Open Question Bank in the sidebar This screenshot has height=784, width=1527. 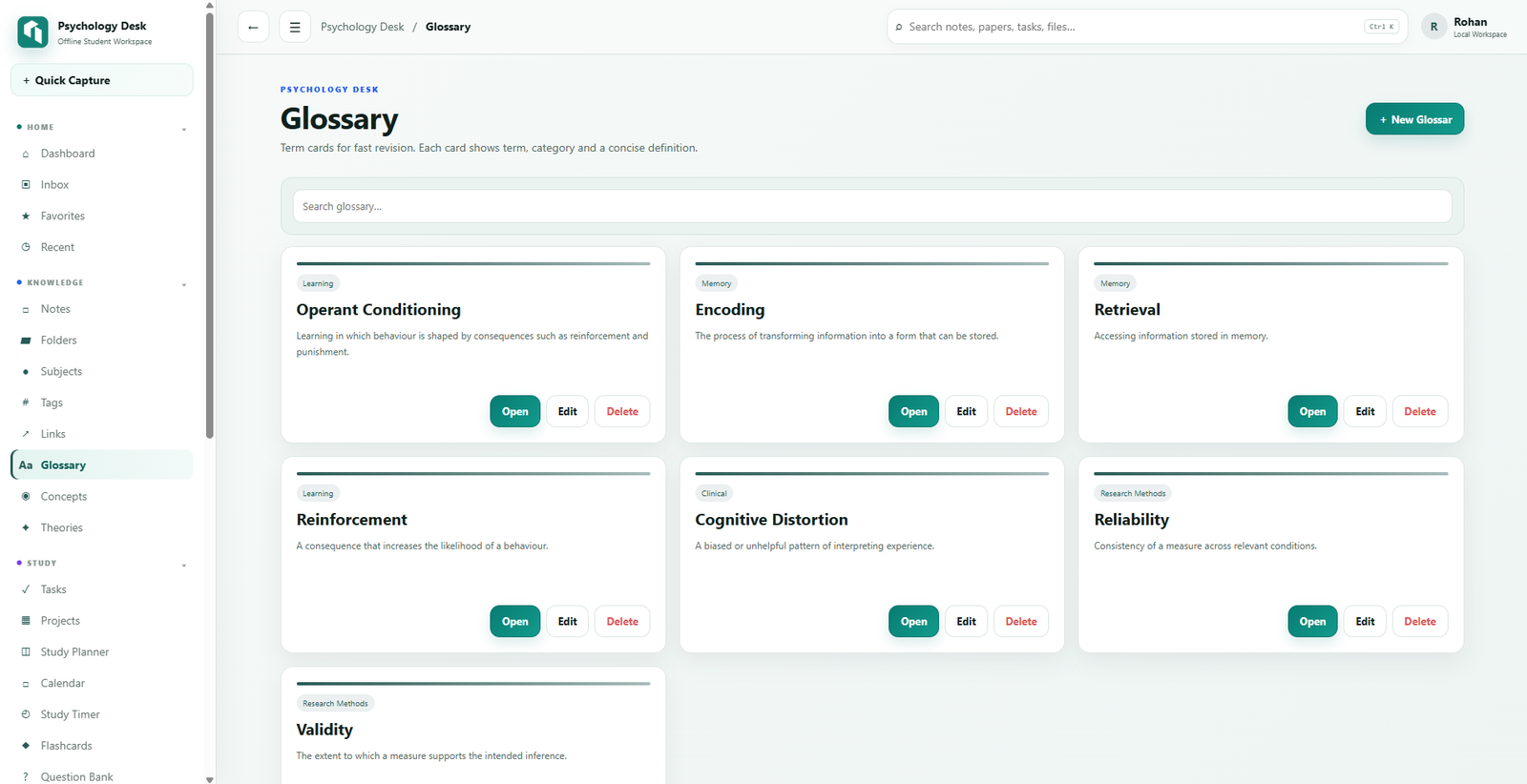[x=101, y=776]
